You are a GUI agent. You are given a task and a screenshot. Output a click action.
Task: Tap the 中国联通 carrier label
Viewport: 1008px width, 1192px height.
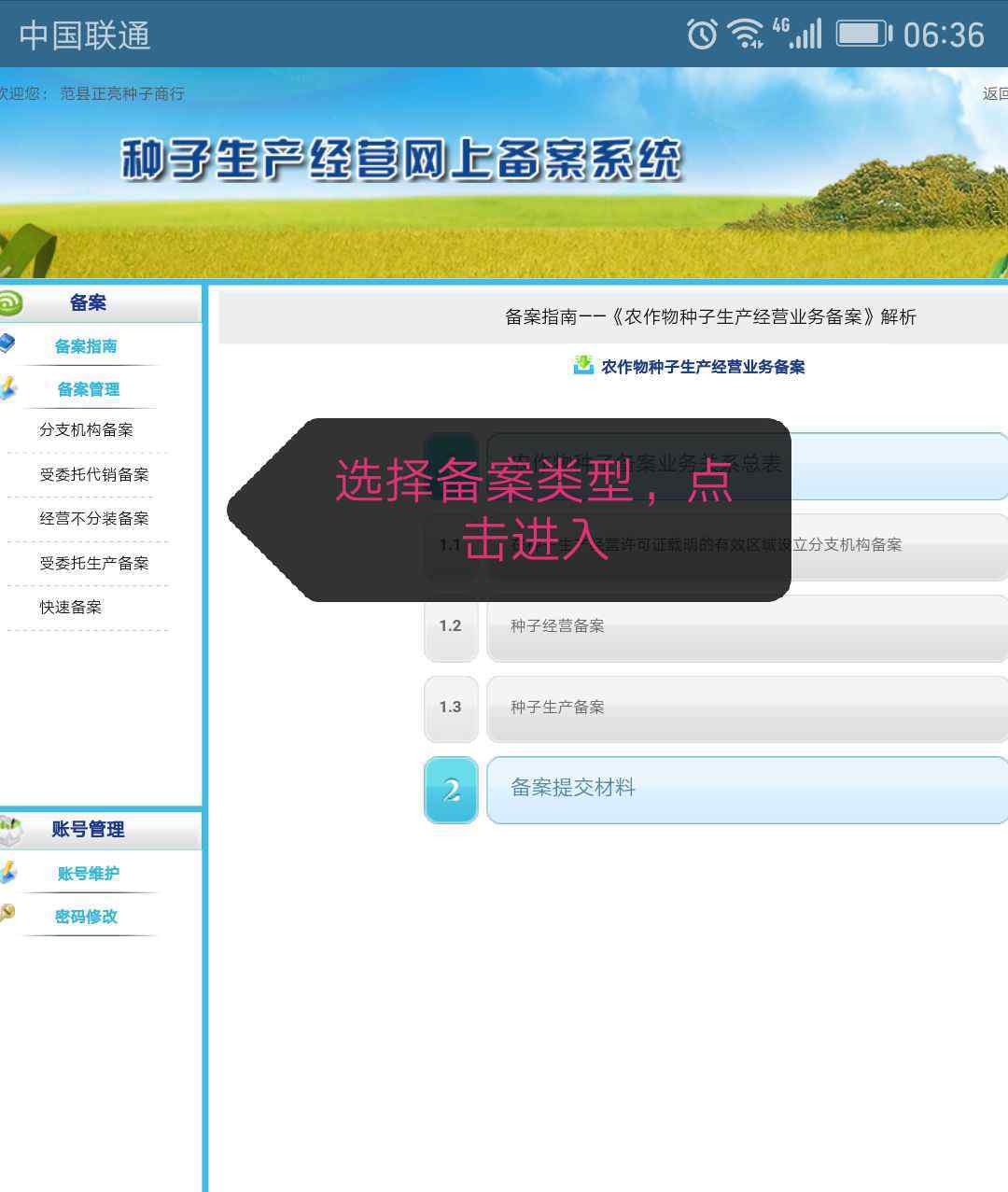tap(85, 35)
